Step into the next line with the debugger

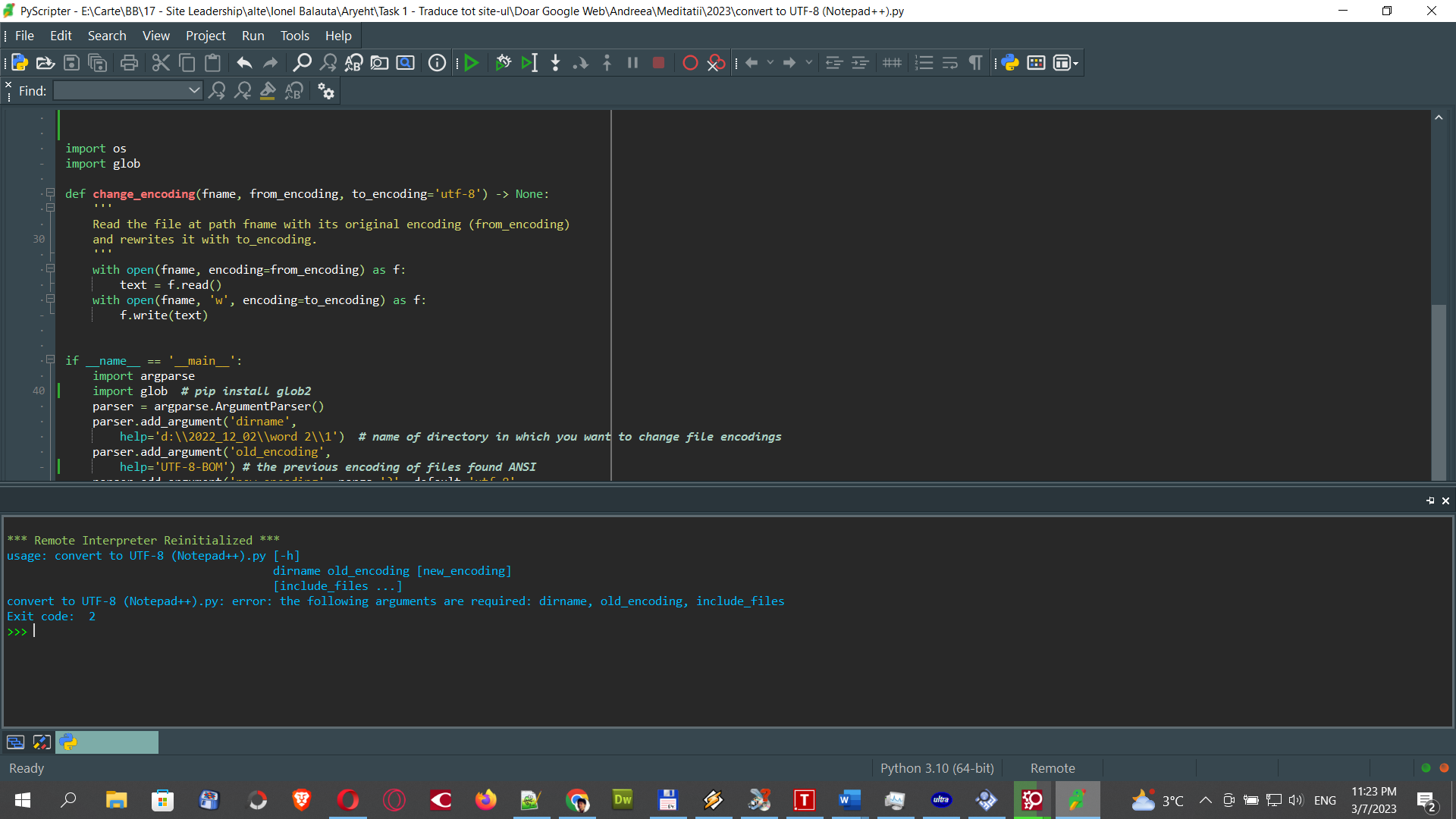click(x=555, y=63)
